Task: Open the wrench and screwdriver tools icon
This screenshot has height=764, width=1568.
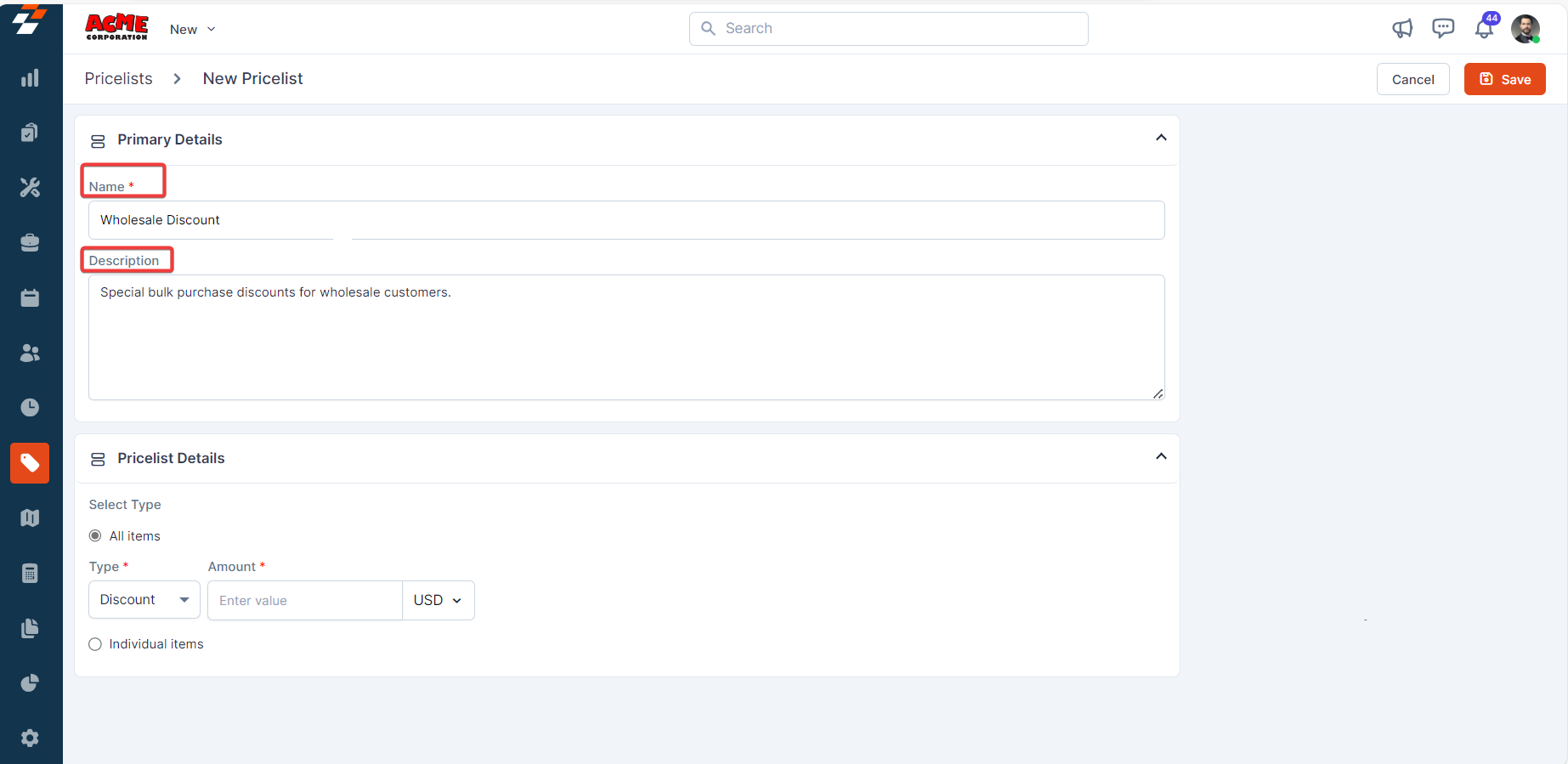Action: click(30, 188)
